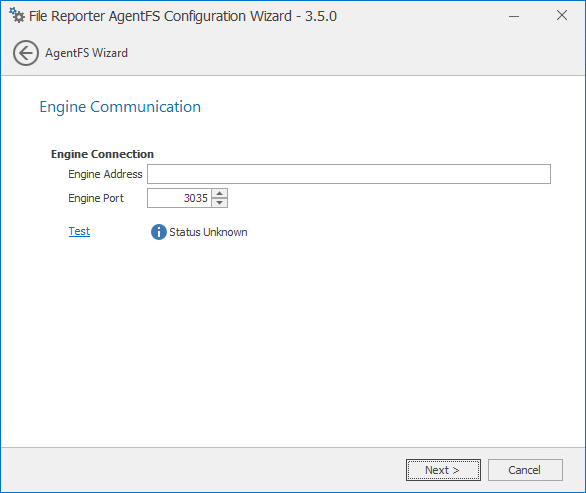Click the blue info status icon
The image size is (586, 493).
pyautogui.click(x=158, y=232)
